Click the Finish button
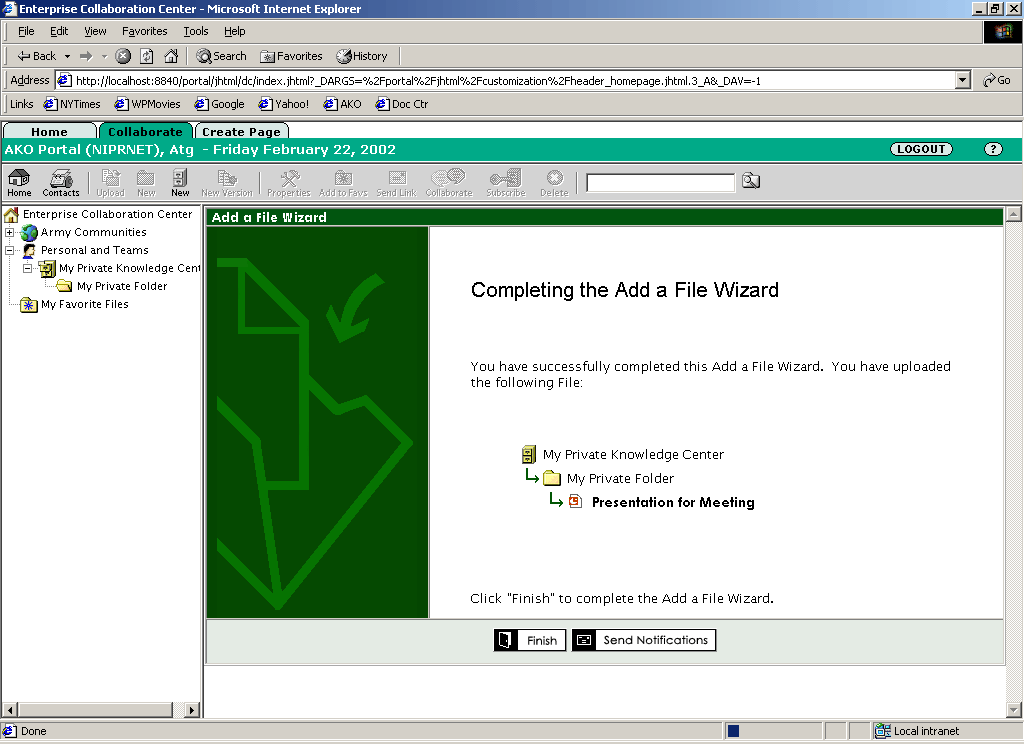1024x744 pixels. pos(530,640)
